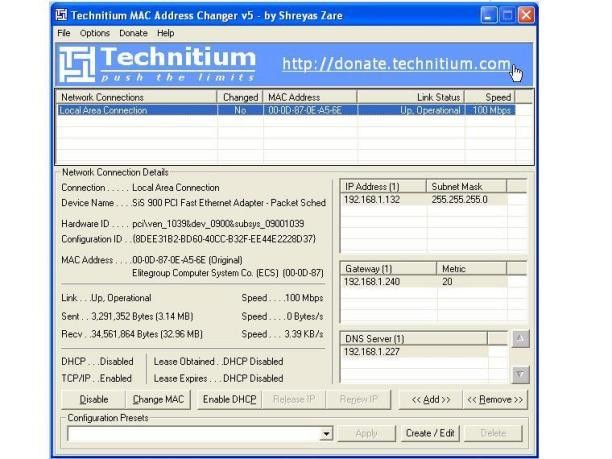This screenshot has height=459, width=612.
Task: Select the Local Area Connection row
Action: tap(286, 110)
